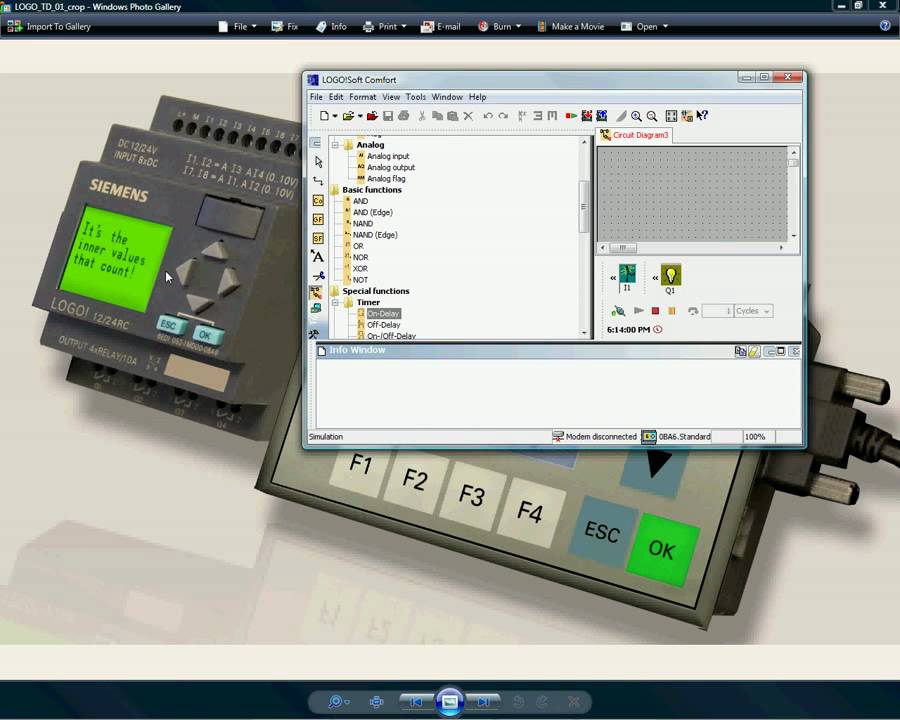The width and height of the screenshot is (900, 720).
Task: Click the Paste toolbar icon
Action: click(x=453, y=116)
